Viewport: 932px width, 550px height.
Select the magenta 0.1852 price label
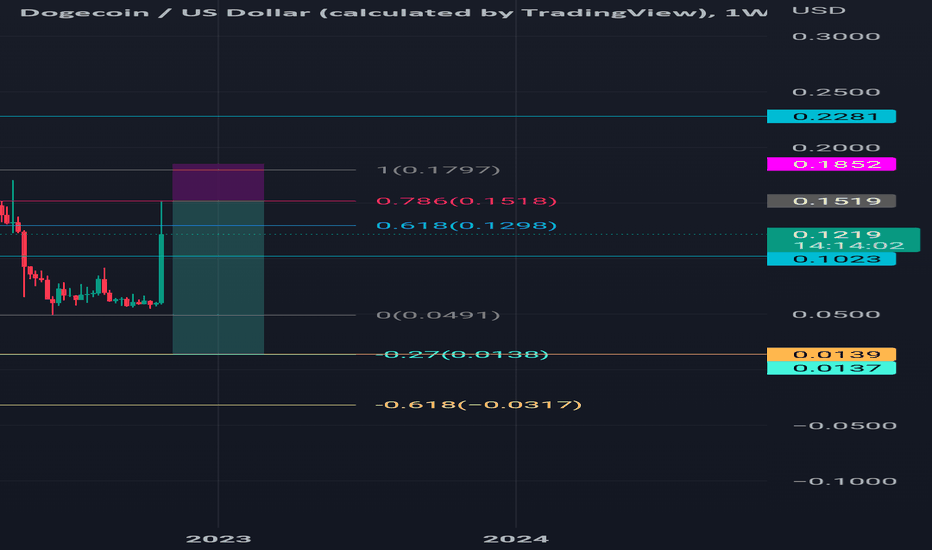pos(831,164)
